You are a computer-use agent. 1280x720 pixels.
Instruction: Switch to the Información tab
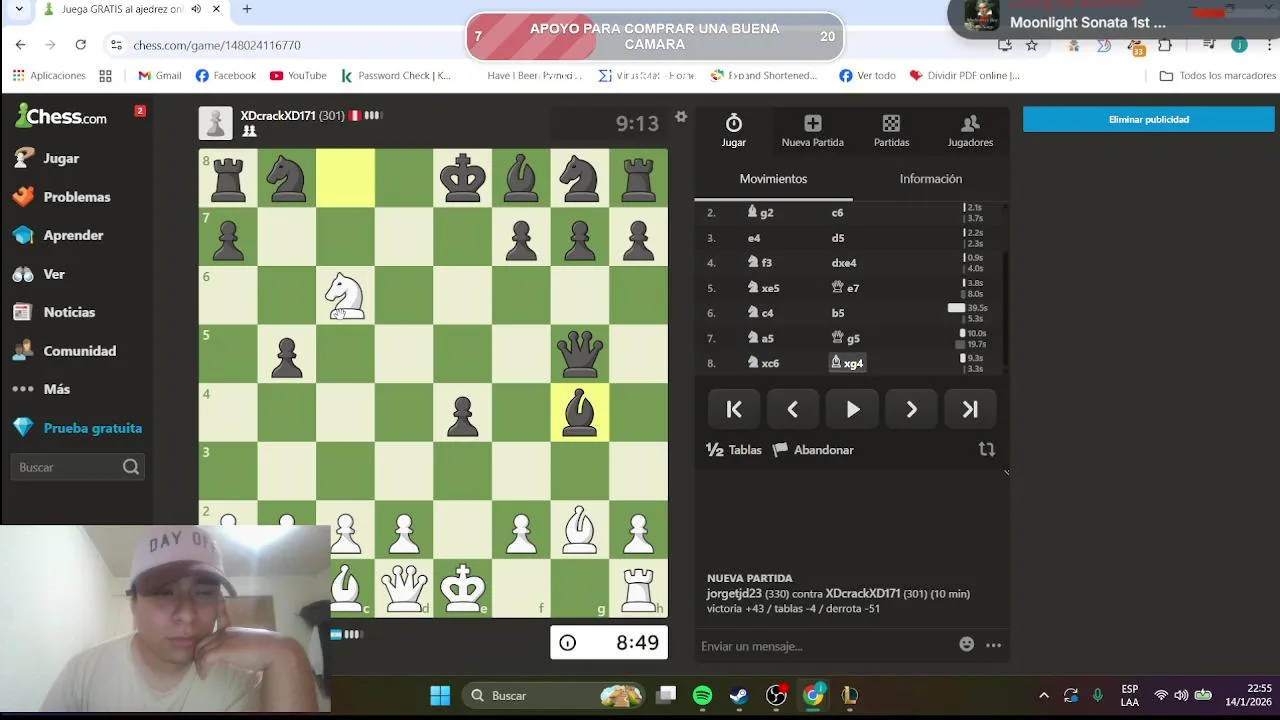[x=931, y=179]
